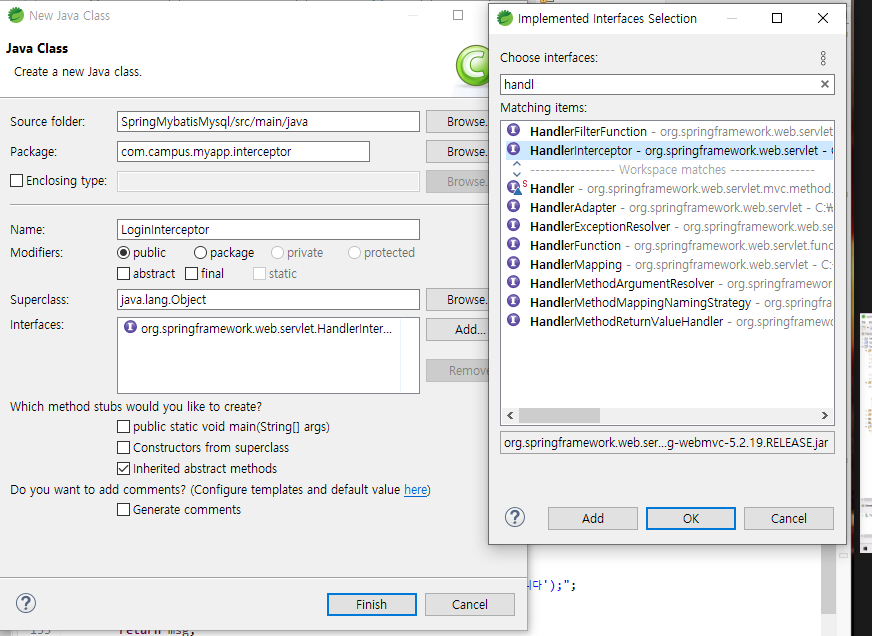872x636 pixels.
Task: Click the HandlerFunction interface icon
Action: coord(513,244)
